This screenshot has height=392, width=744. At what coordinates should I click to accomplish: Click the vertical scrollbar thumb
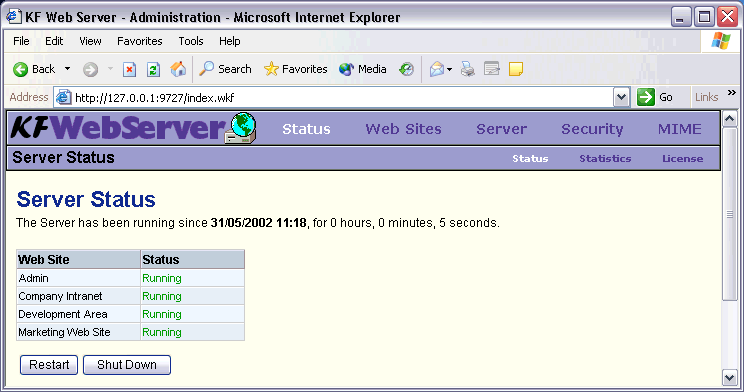[730, 214]
